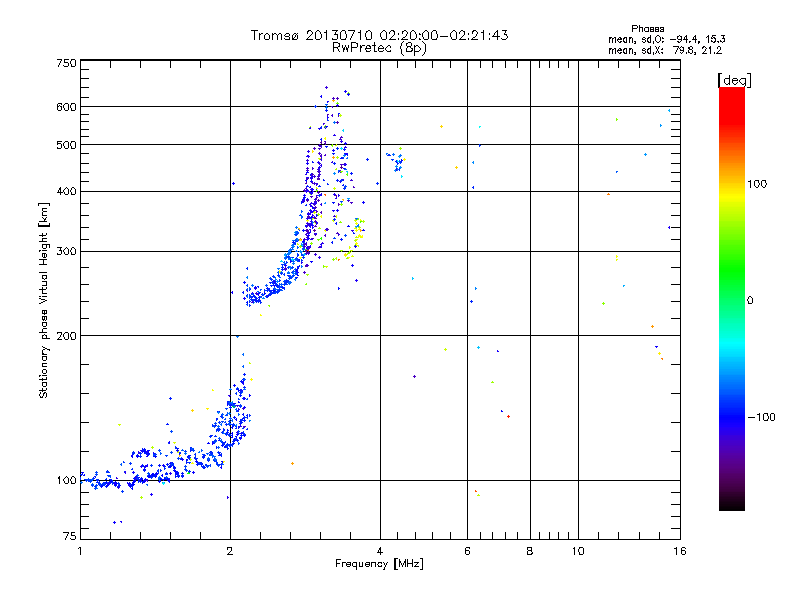Viewport: 800px width, 600px height.
Task: Click the y-axis '500' tick label
Action: pyautogui.click(x=66, y=145)
